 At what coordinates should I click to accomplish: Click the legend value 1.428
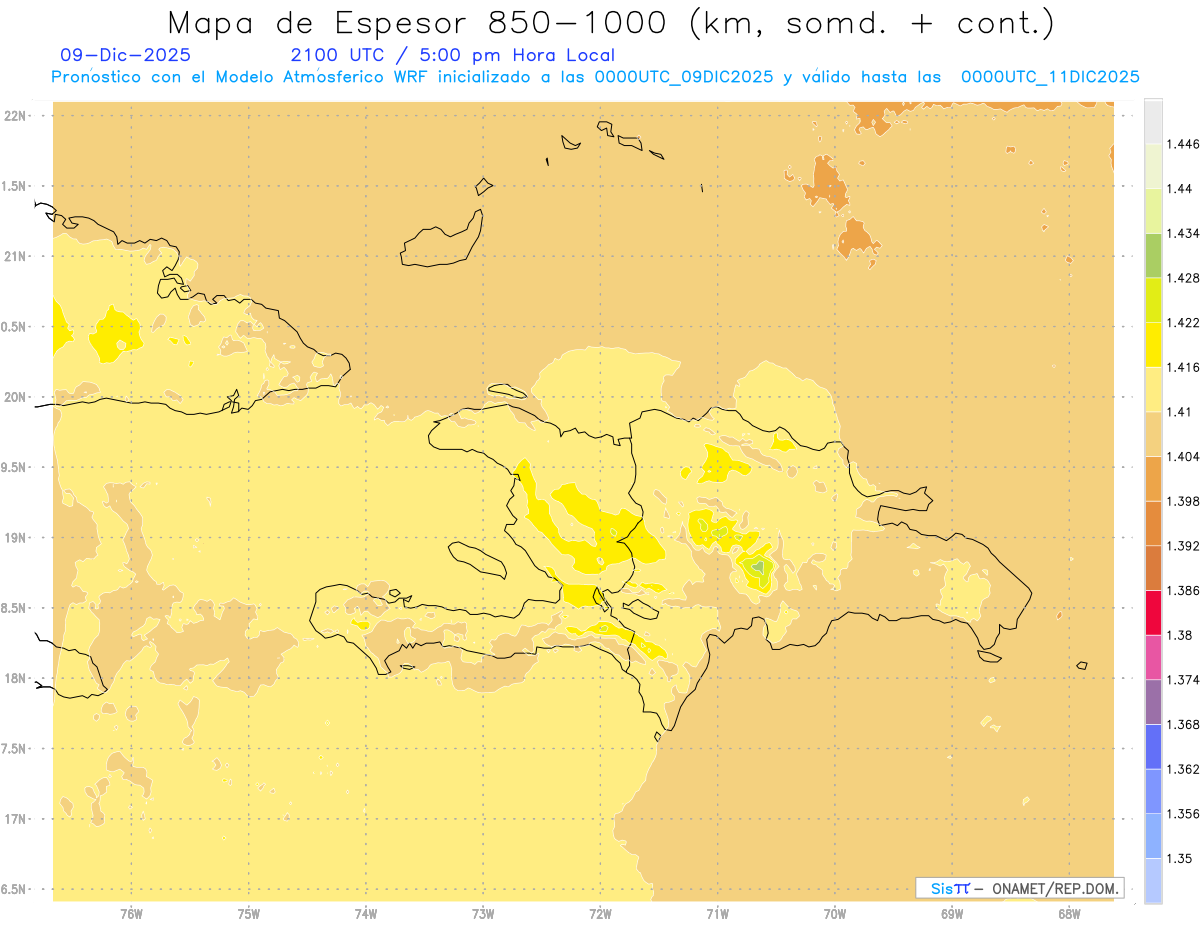tap(1184, 278)
